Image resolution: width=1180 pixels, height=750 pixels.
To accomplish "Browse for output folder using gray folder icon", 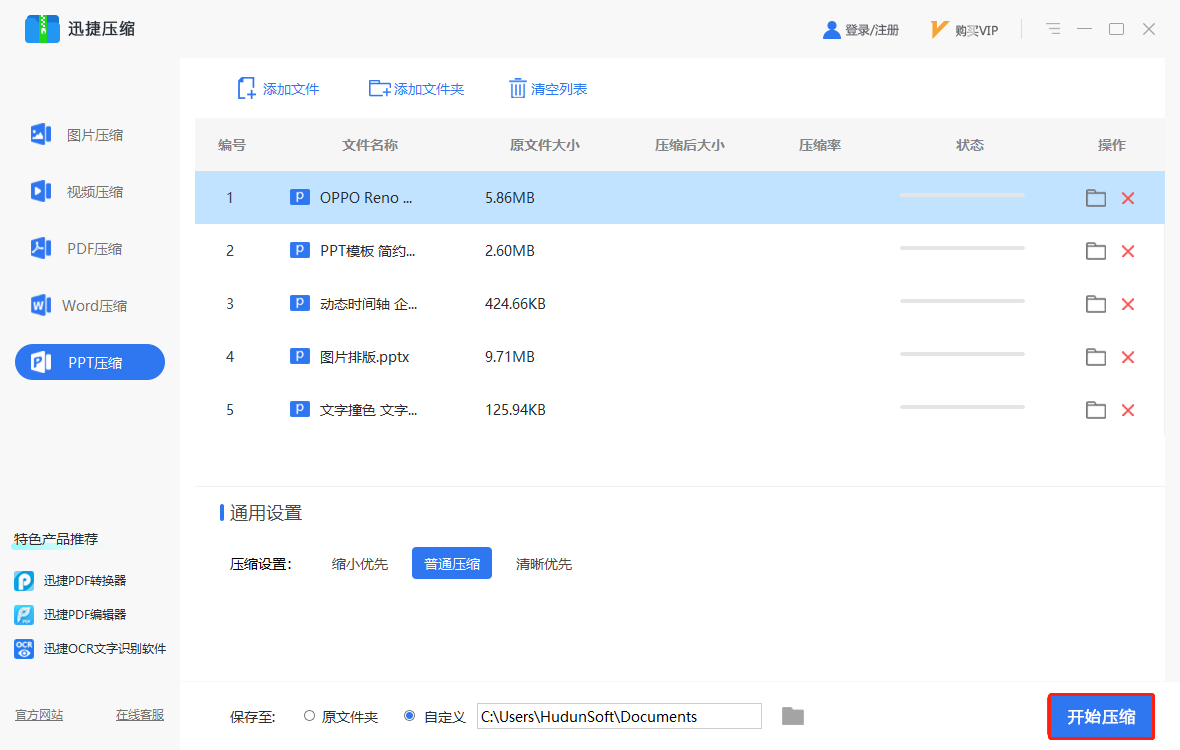I will tap(792, 716).
